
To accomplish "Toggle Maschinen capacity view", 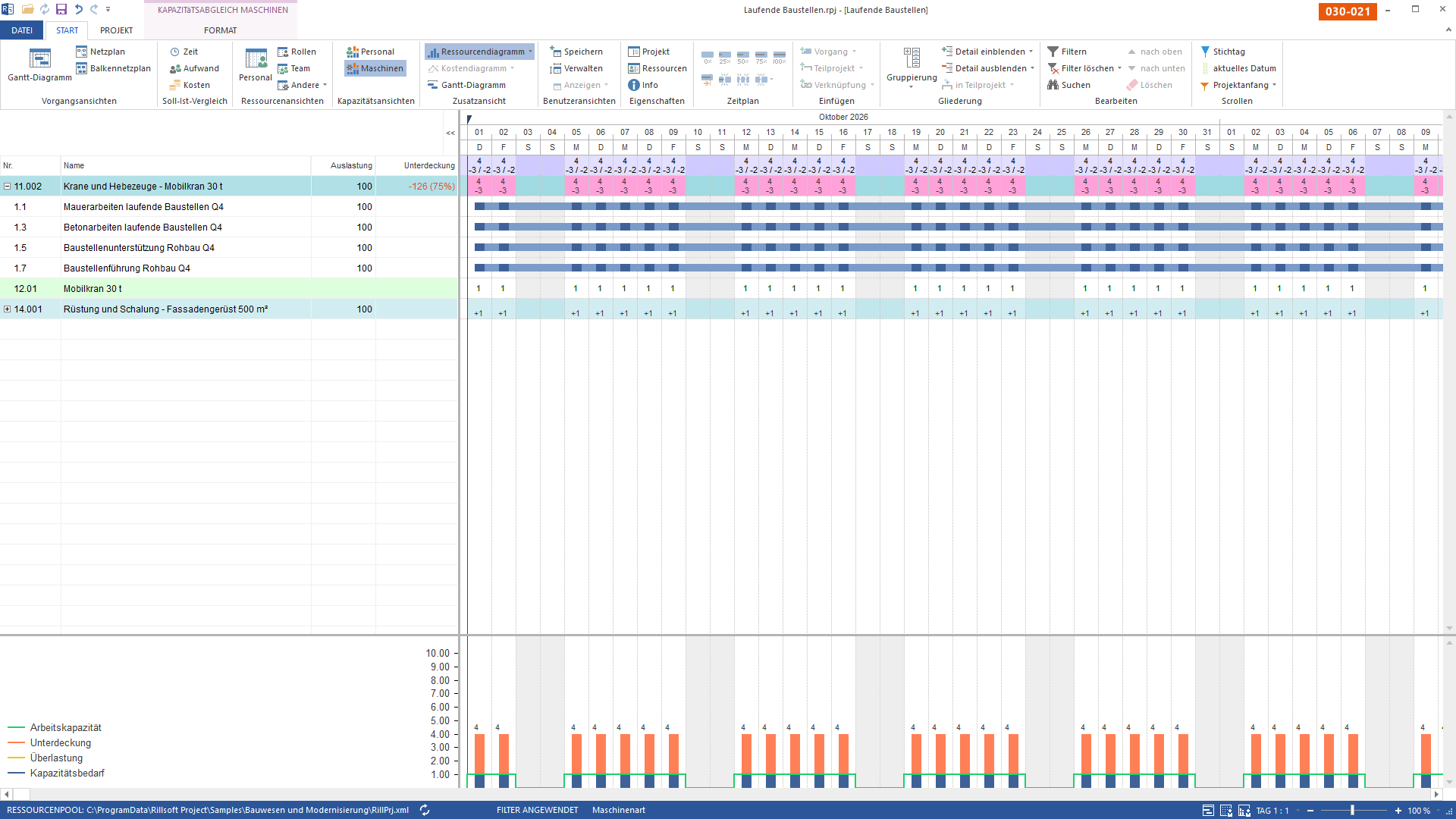I will click(375, 68).
